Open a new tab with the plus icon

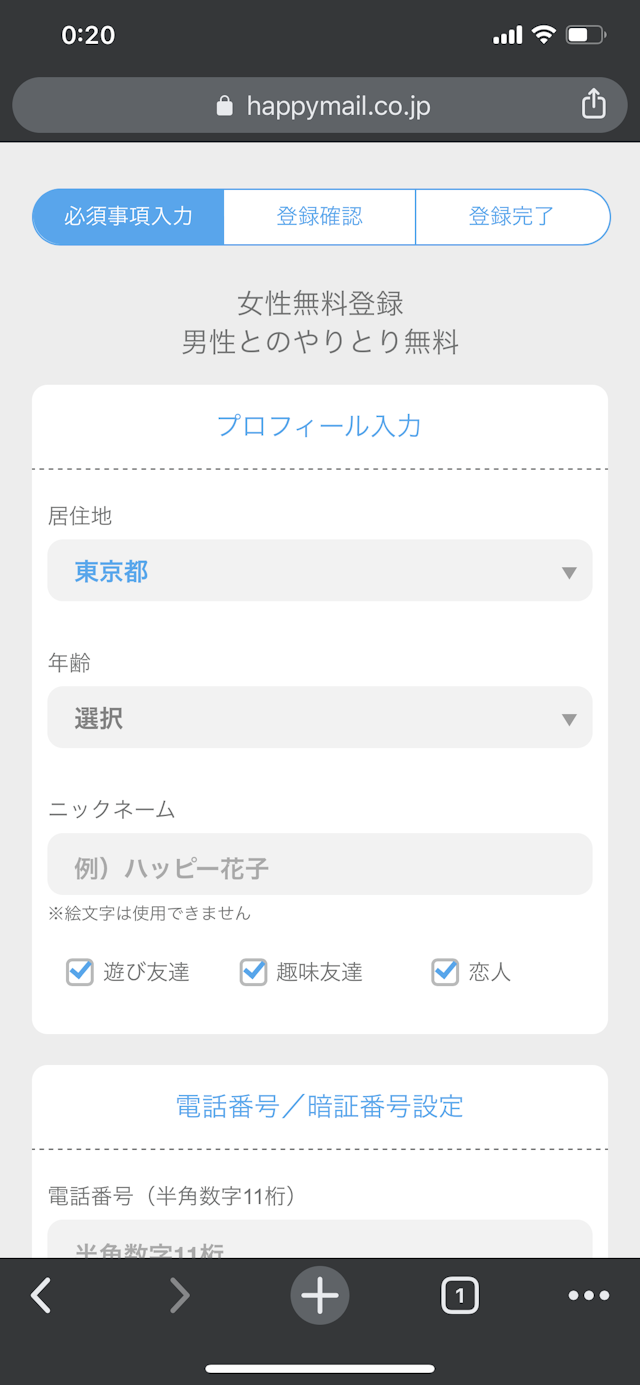[319, 1295]
